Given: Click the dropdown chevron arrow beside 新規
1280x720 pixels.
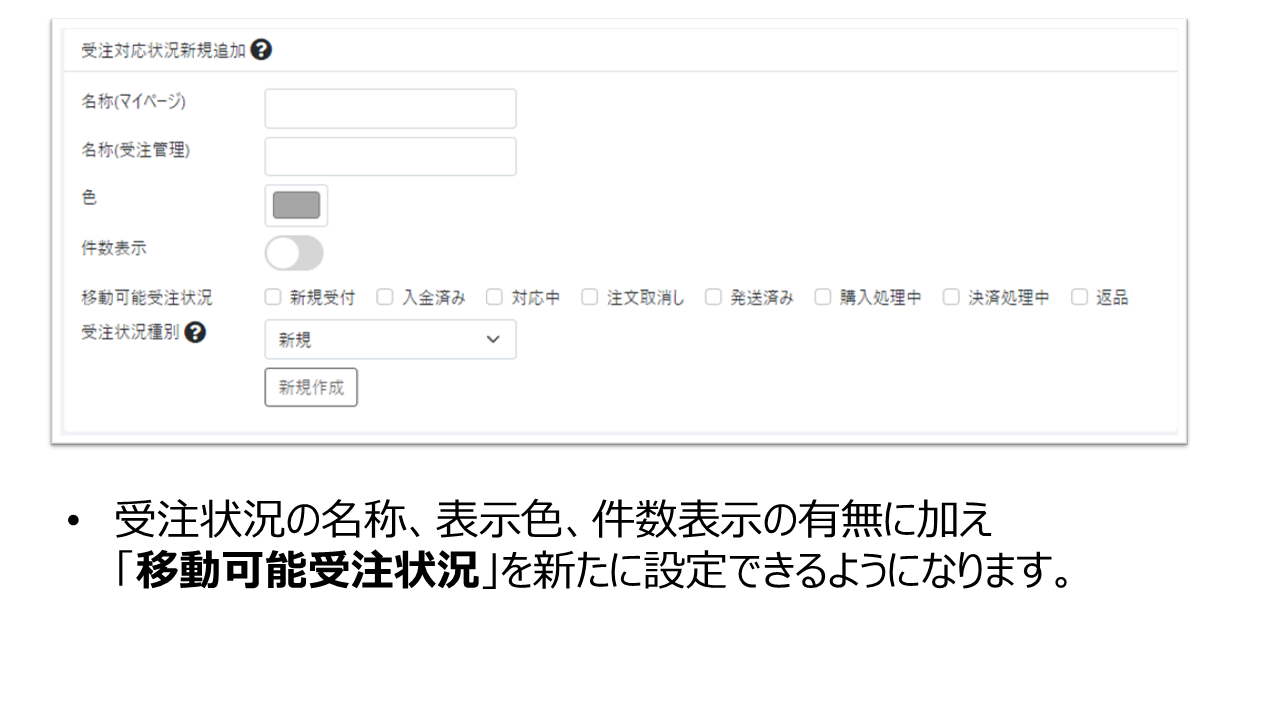Looking at the screenshot, I should click(492, 340).
